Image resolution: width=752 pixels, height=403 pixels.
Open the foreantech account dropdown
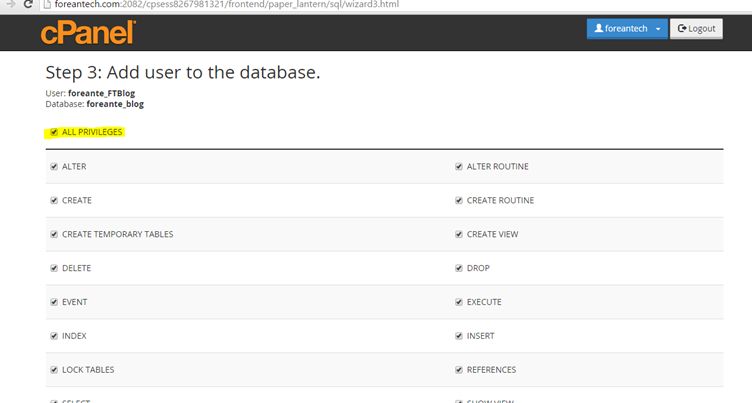[x=658, y=29]
